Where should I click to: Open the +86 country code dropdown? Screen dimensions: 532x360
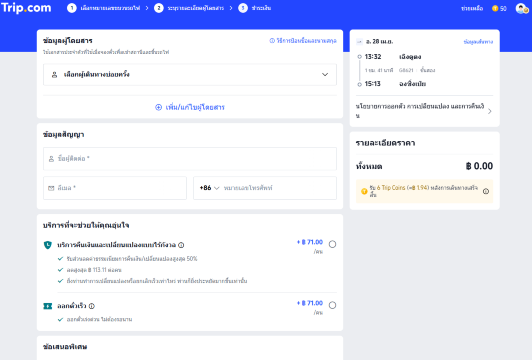pyautogui.click(x=209, y=188)
